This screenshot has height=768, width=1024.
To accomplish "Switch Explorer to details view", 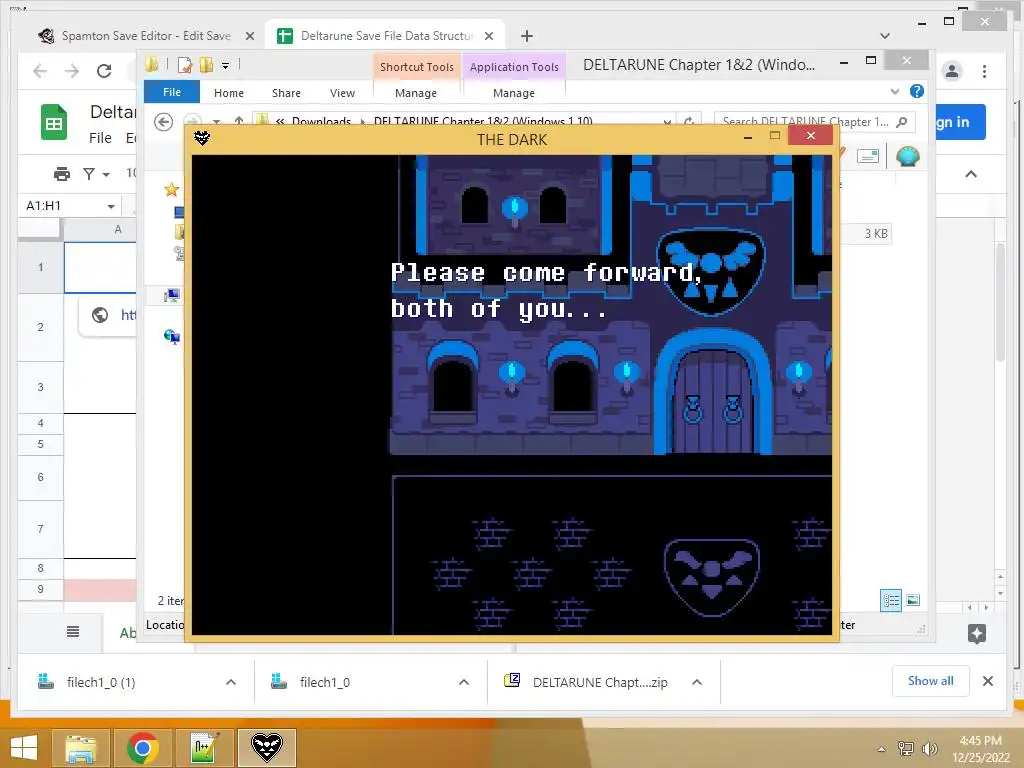I will (891, 600).
